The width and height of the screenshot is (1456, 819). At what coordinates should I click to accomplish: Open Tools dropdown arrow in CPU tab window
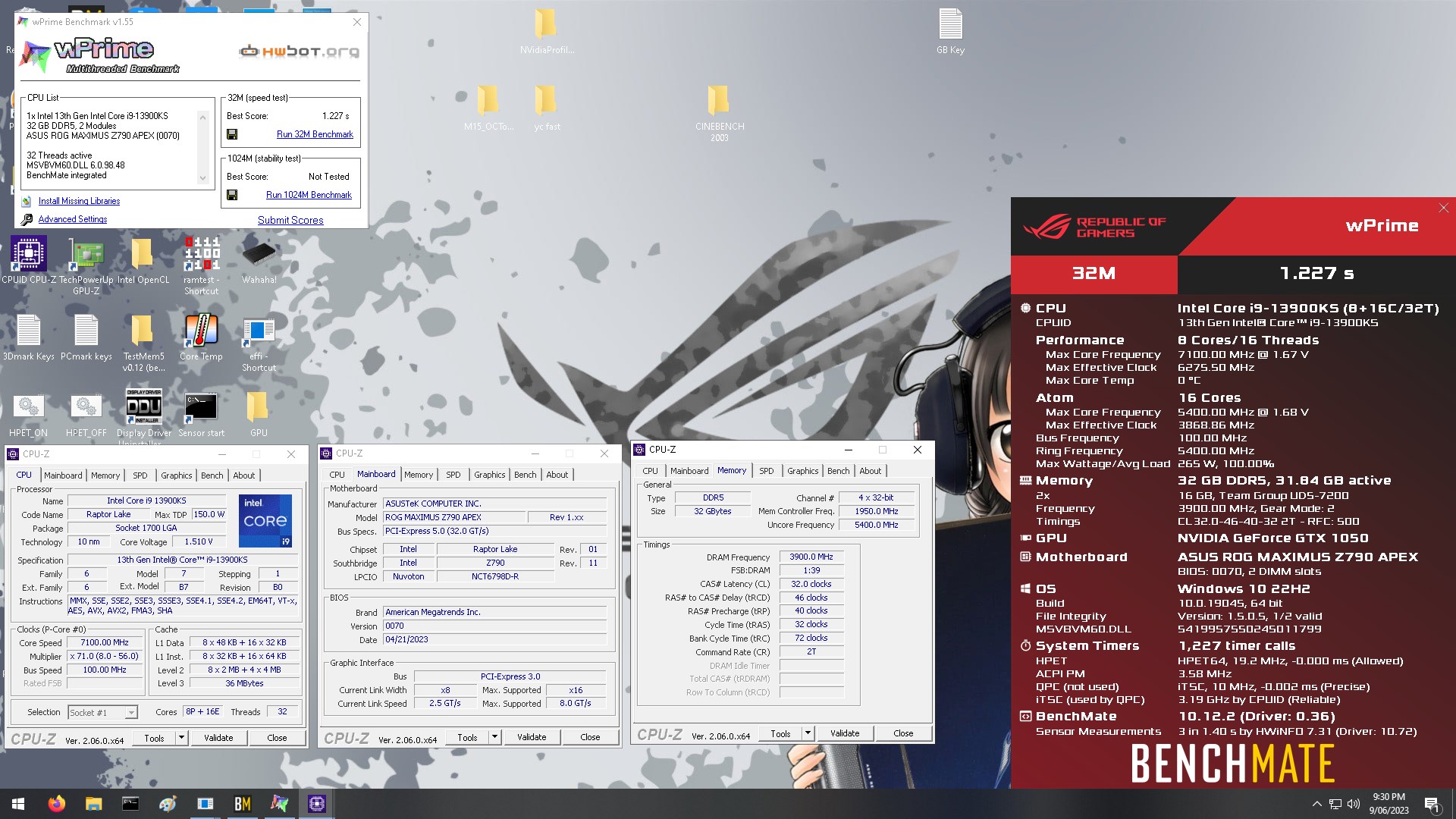point(181,738)
